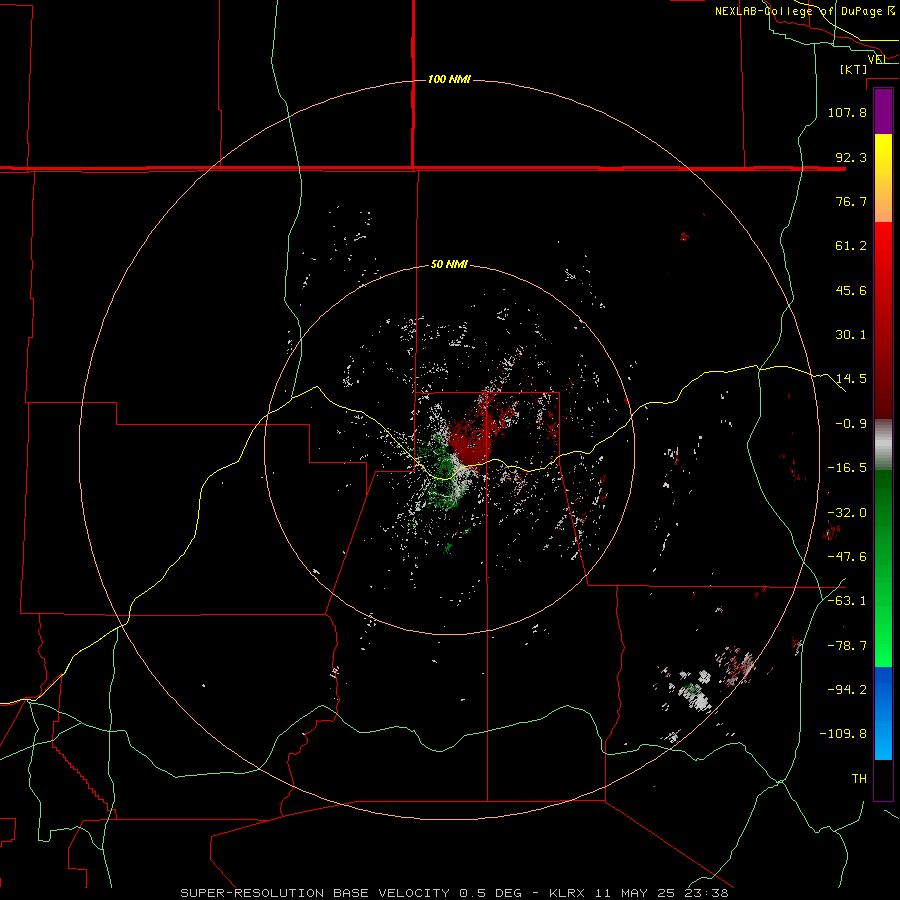
Task: Click the 107.8 legend value
Action: point(847,112)
